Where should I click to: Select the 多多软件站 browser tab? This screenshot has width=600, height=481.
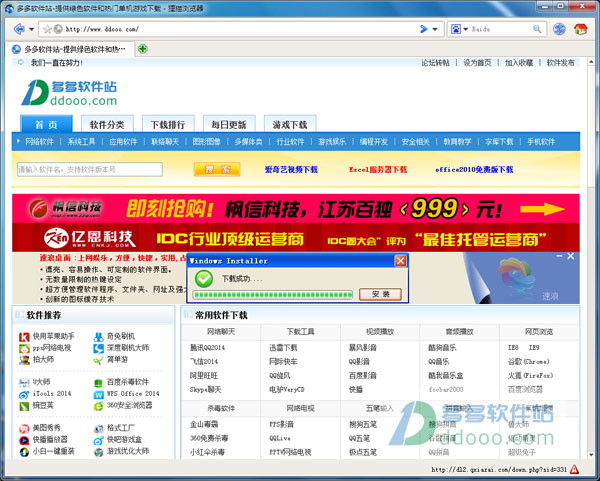point(70,49)
